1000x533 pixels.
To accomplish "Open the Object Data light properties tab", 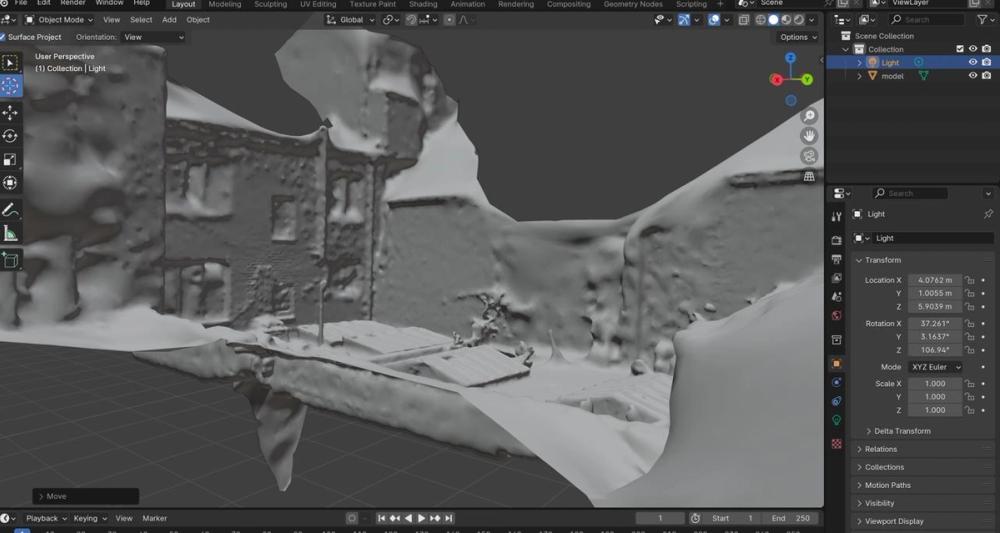I will pyautogui.click(x=836, y=420).
